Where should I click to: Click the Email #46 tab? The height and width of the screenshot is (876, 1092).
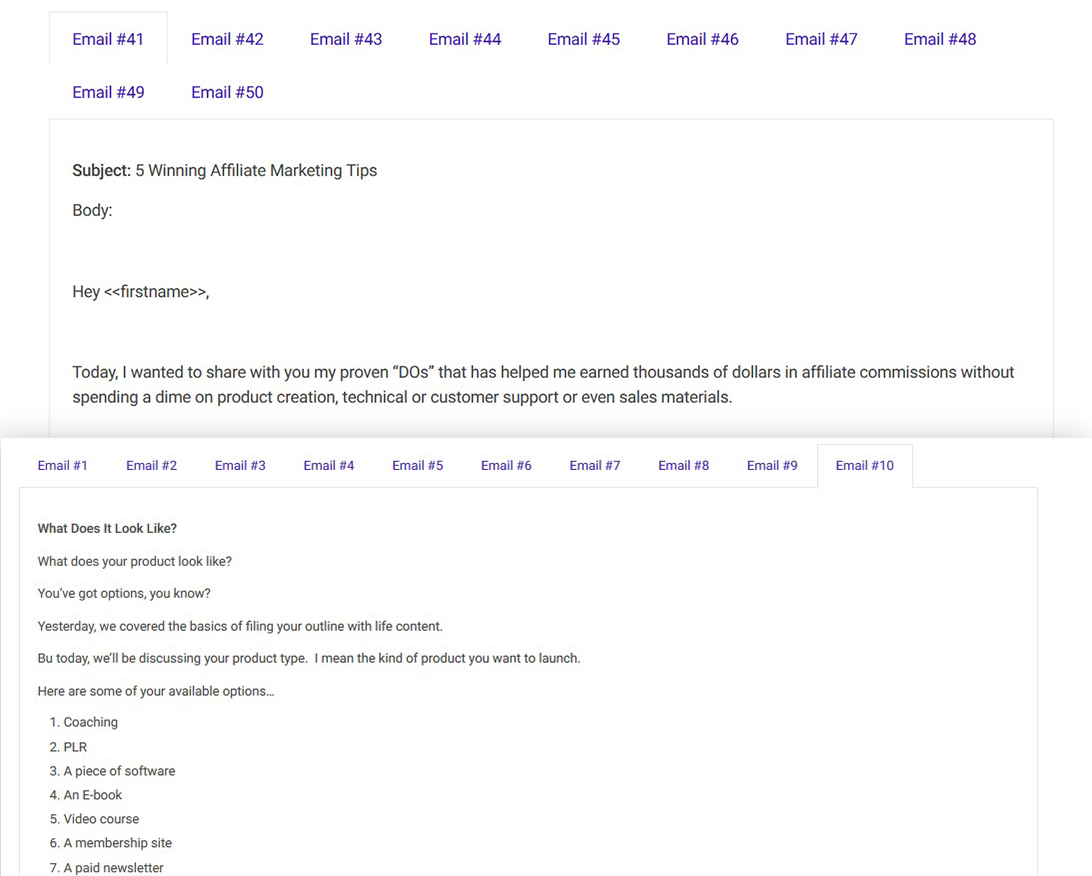(702, 40)
